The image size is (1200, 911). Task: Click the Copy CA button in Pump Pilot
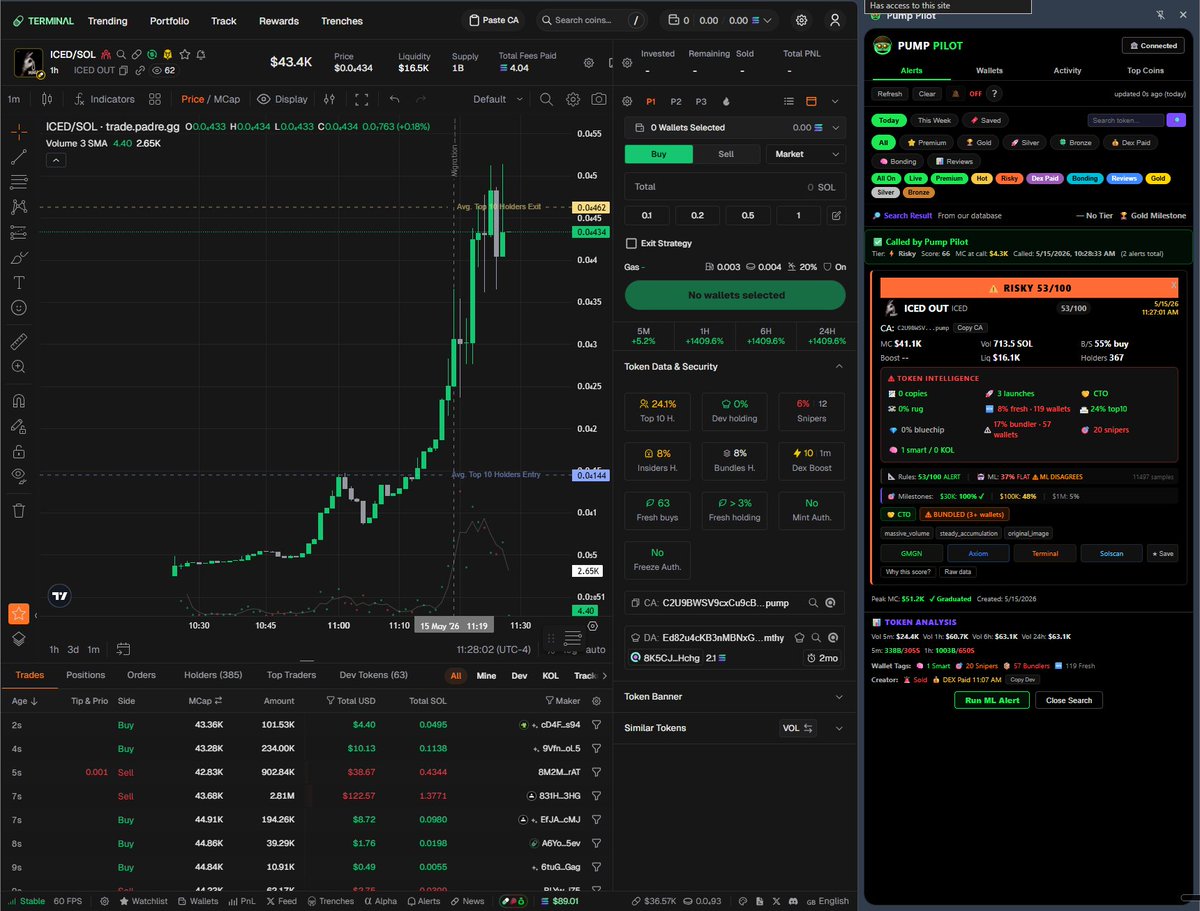point(969,328)
